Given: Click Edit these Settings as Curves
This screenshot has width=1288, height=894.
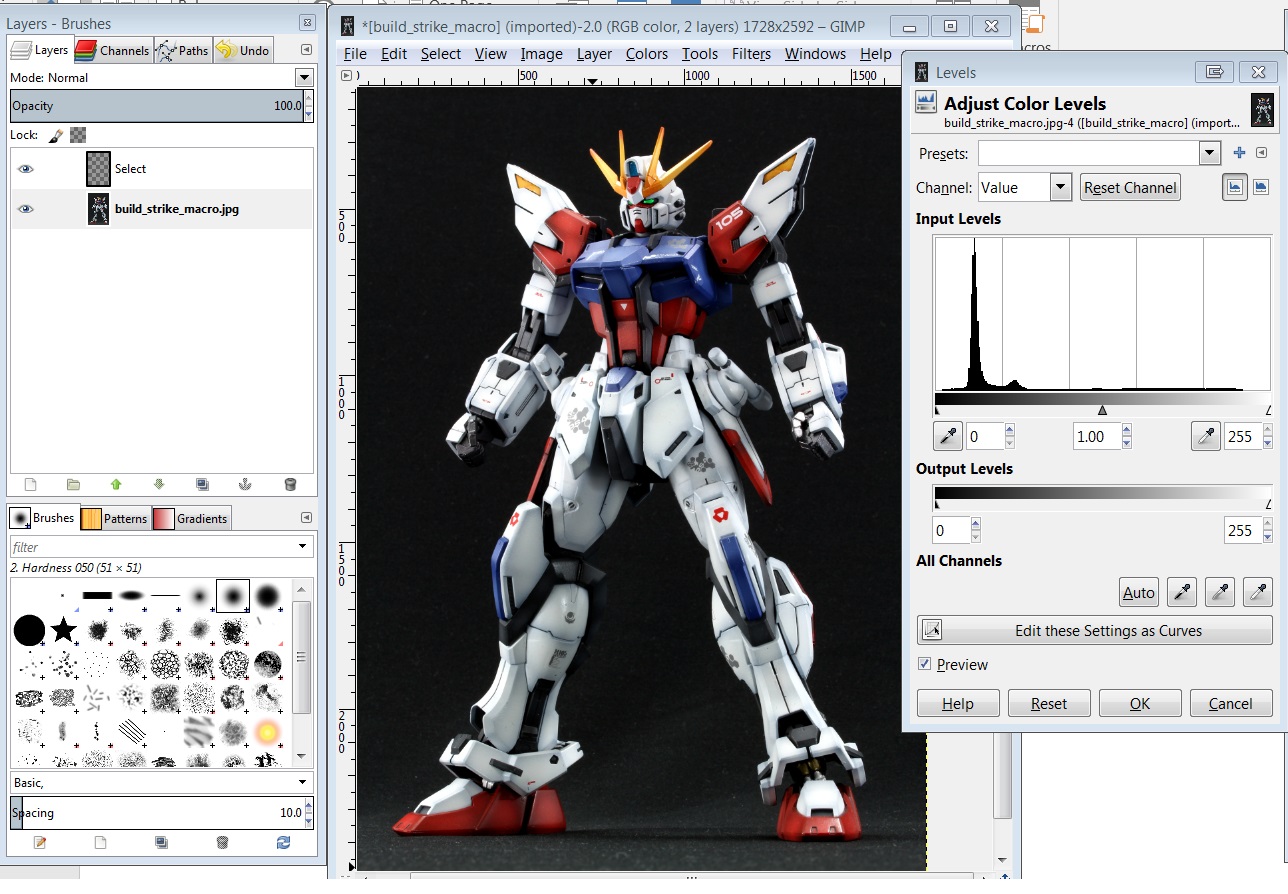Looking at the screenshot, I should tap(1095, 630).
